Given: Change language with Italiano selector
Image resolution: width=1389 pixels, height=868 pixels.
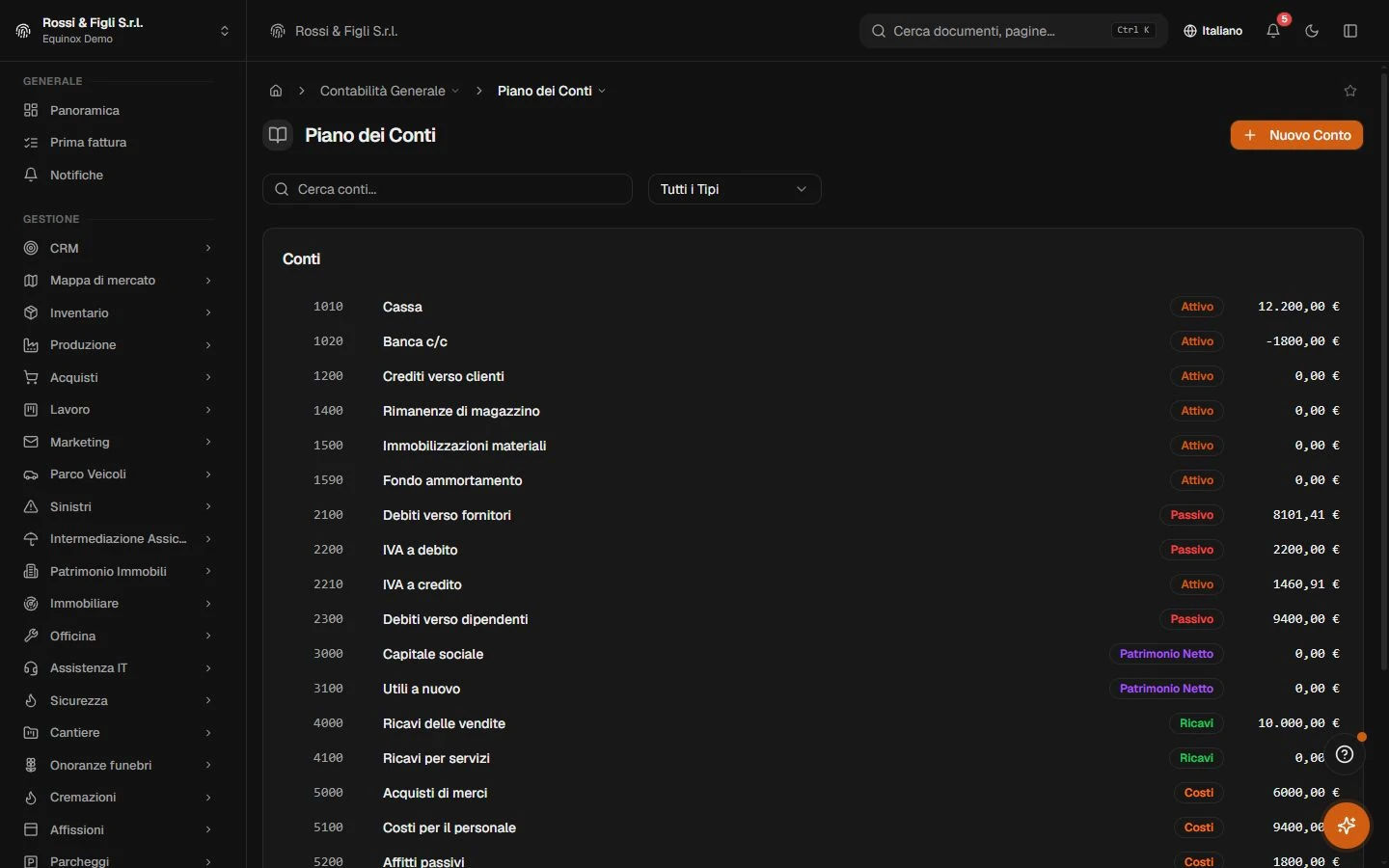Looking at the screenshot, I should 1213,31.
